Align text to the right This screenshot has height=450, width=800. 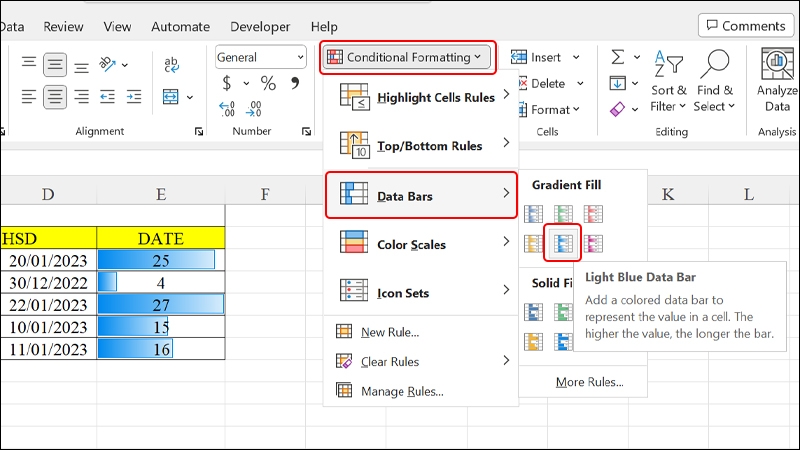pos(81,96)
